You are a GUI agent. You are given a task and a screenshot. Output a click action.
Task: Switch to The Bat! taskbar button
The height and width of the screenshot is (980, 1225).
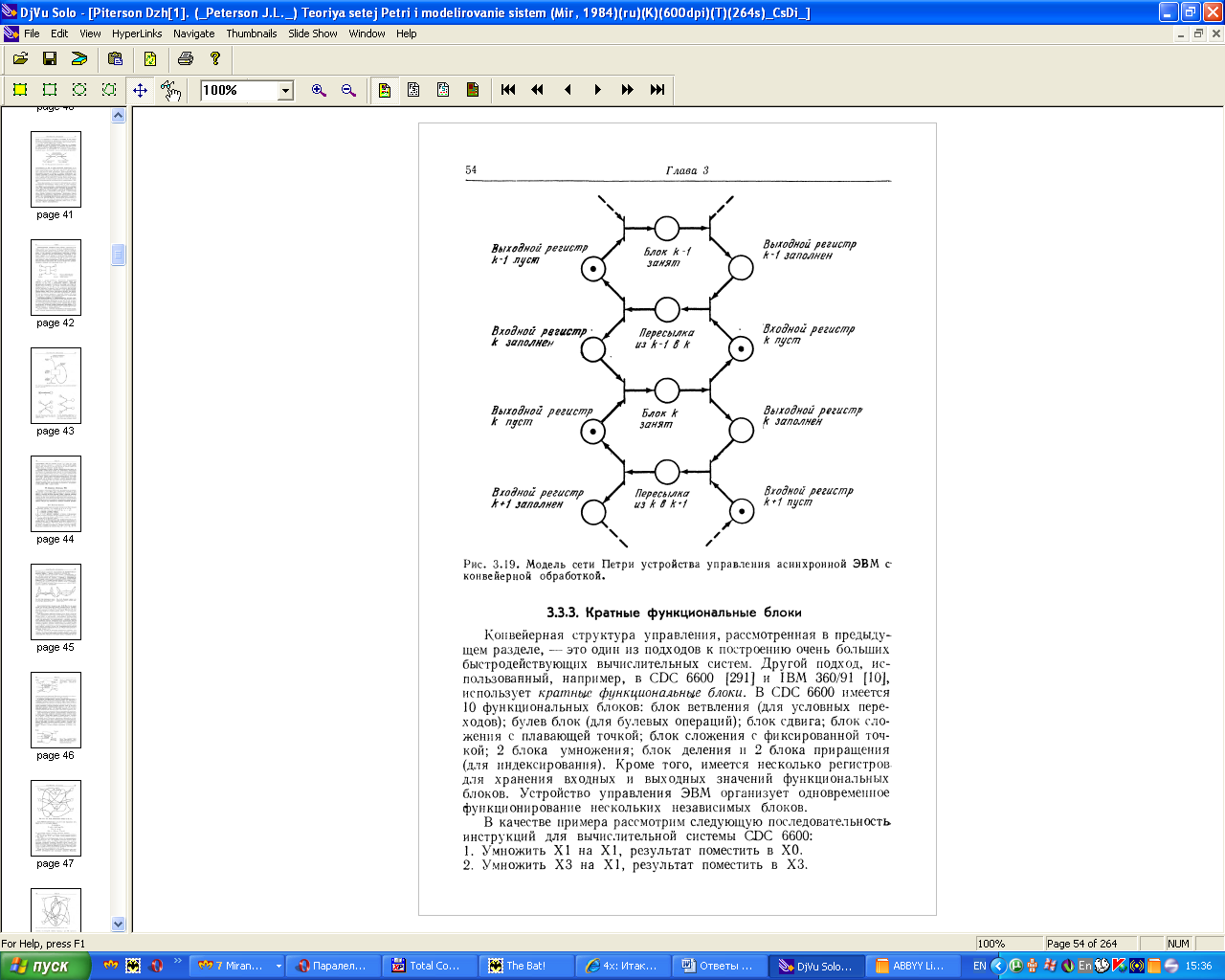525,966
